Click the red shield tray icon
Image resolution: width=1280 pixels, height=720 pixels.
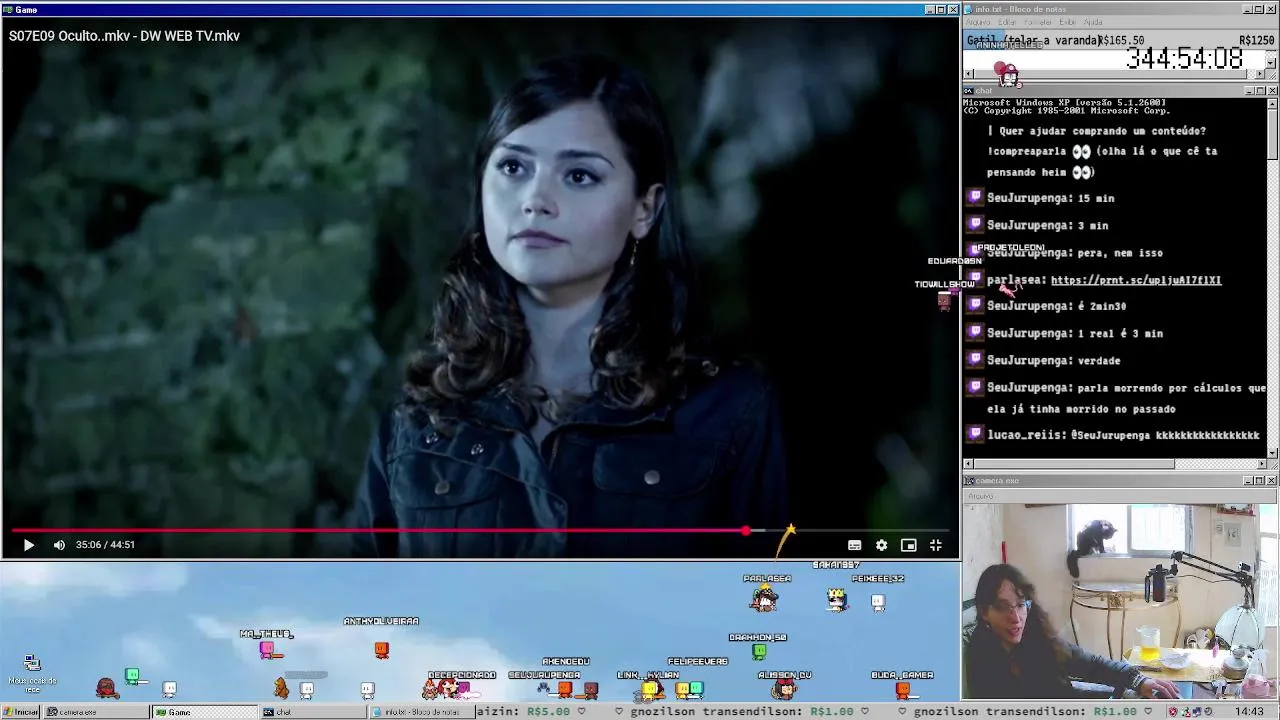coord(1172,712)
